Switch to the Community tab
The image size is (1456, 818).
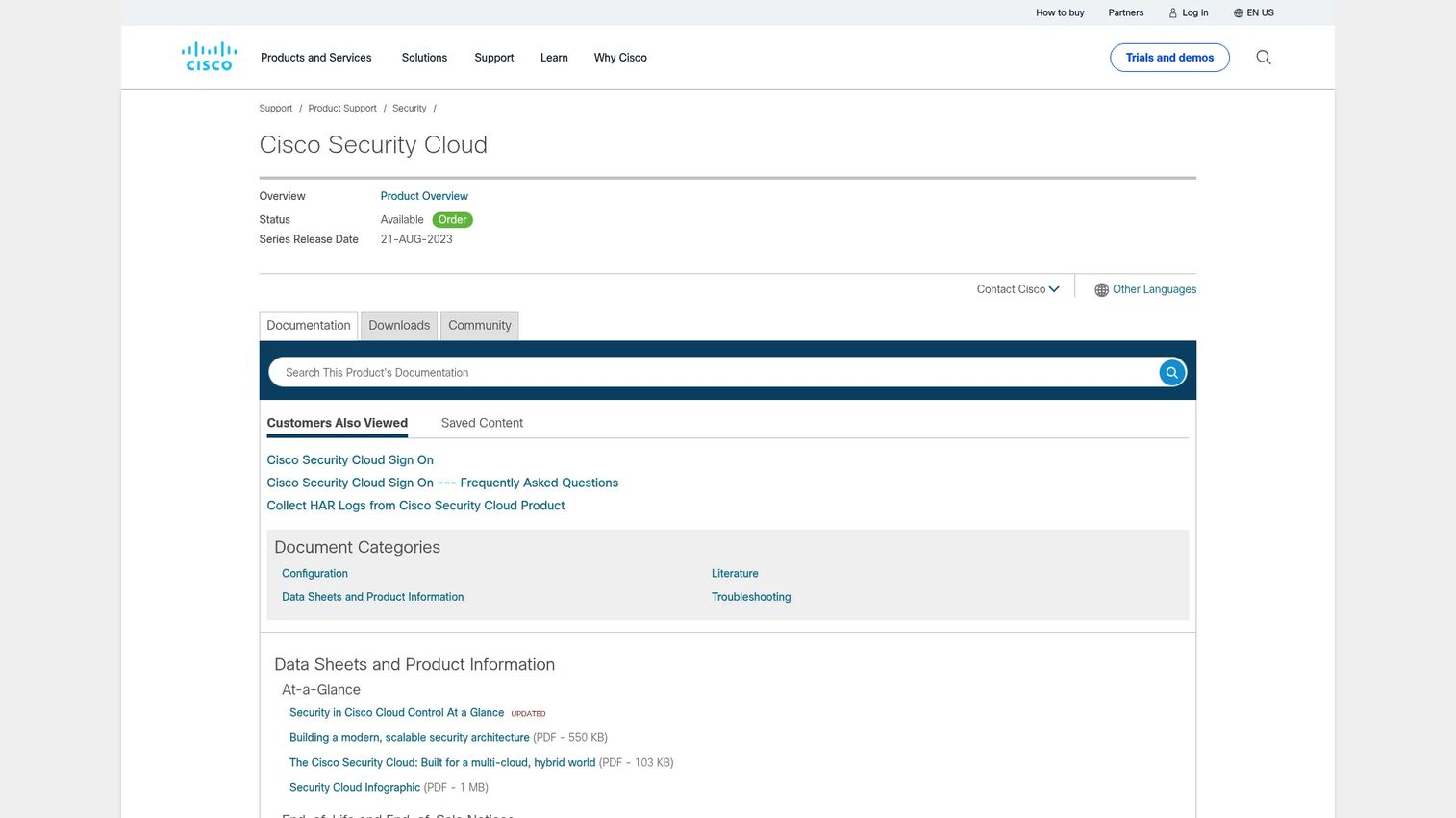(x=480, y=326)
